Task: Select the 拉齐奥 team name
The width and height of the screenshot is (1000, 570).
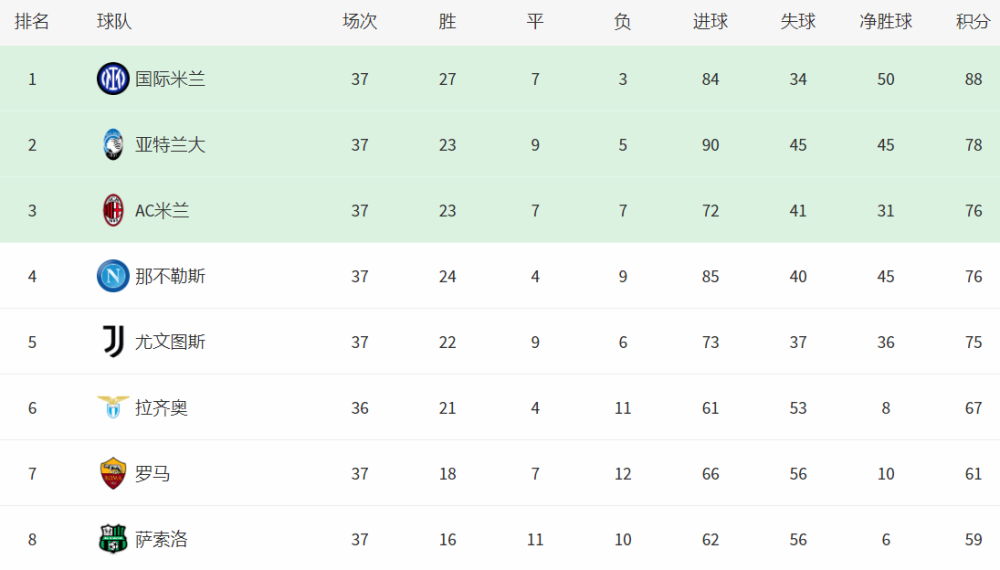Action: point(161,407)
